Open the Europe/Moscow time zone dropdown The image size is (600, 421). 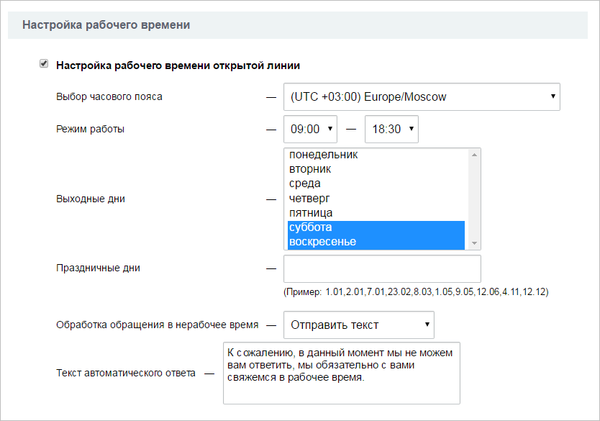pyautogui.click(x=422, y=97)
